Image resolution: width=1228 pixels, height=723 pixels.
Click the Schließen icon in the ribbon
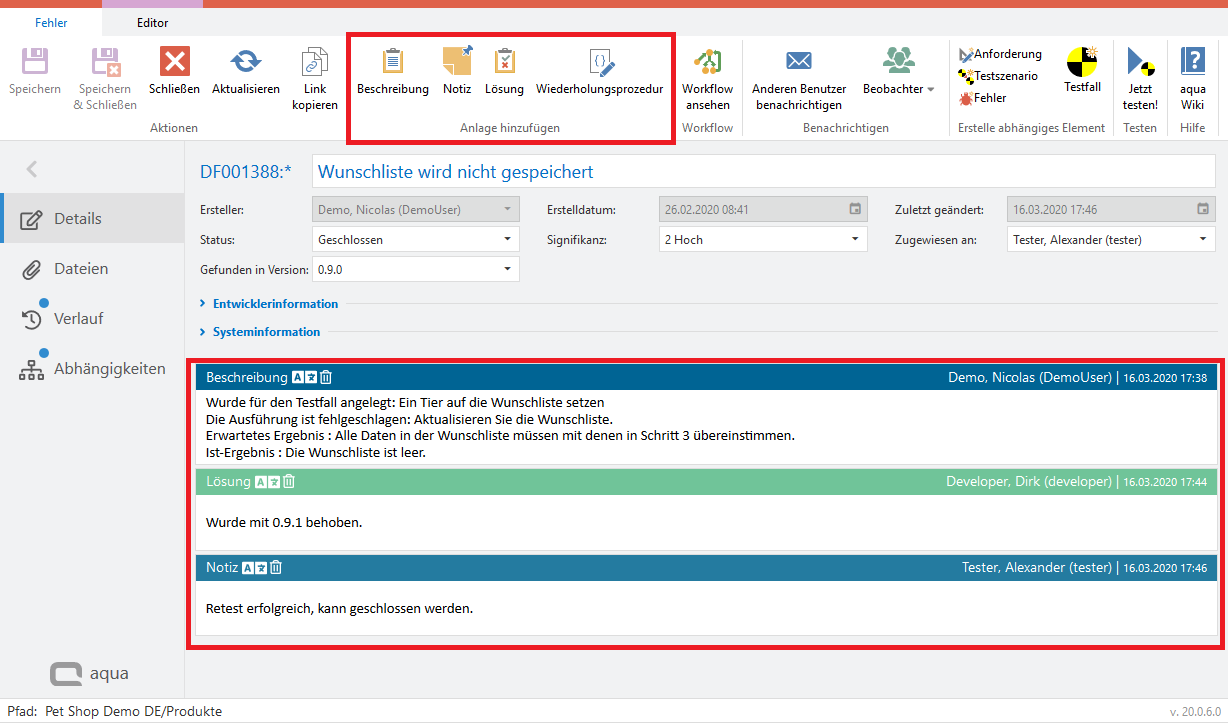(x=175, y=63)
